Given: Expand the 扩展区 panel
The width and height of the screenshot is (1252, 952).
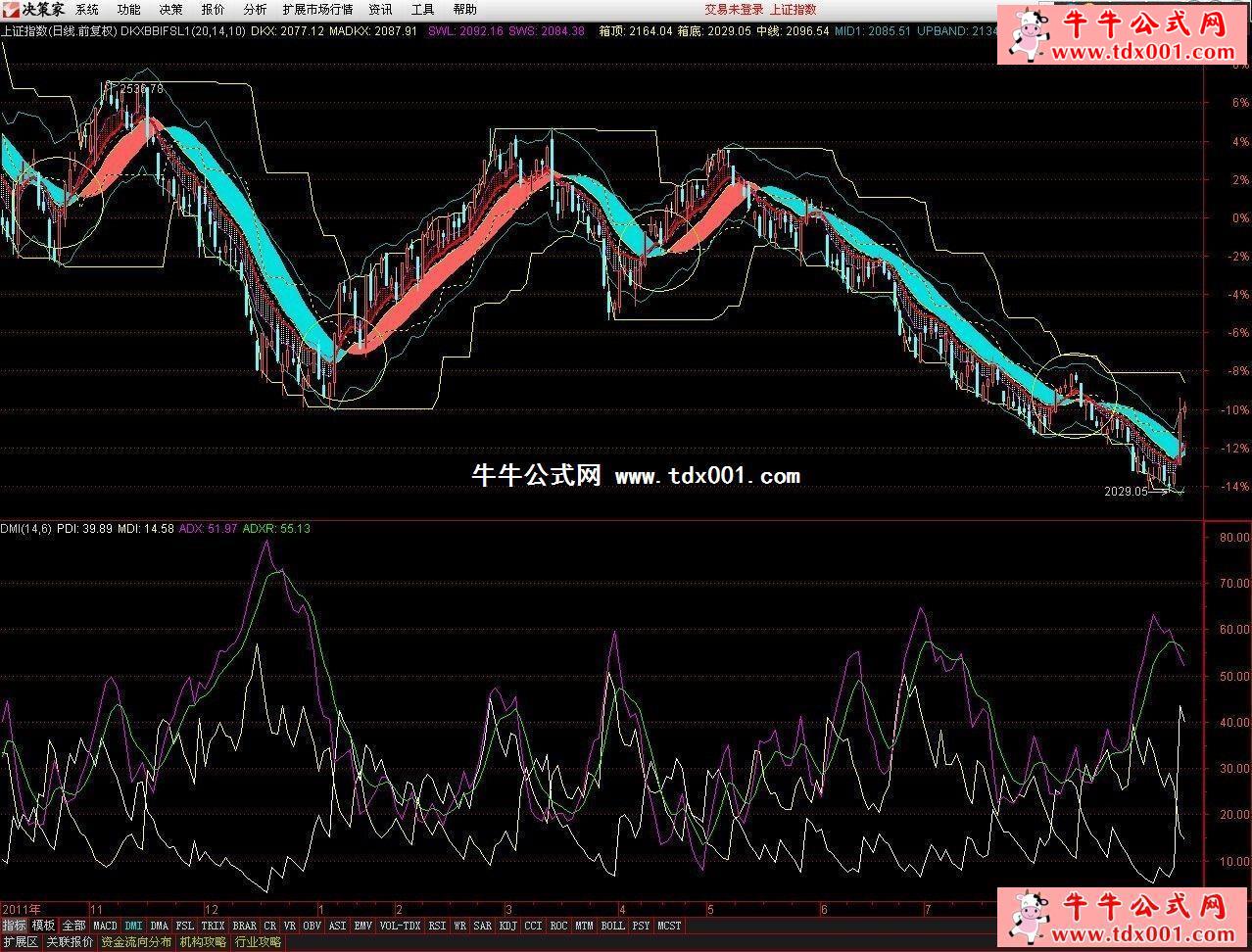Looking at the screenshot, I should (x=20, y=942).
